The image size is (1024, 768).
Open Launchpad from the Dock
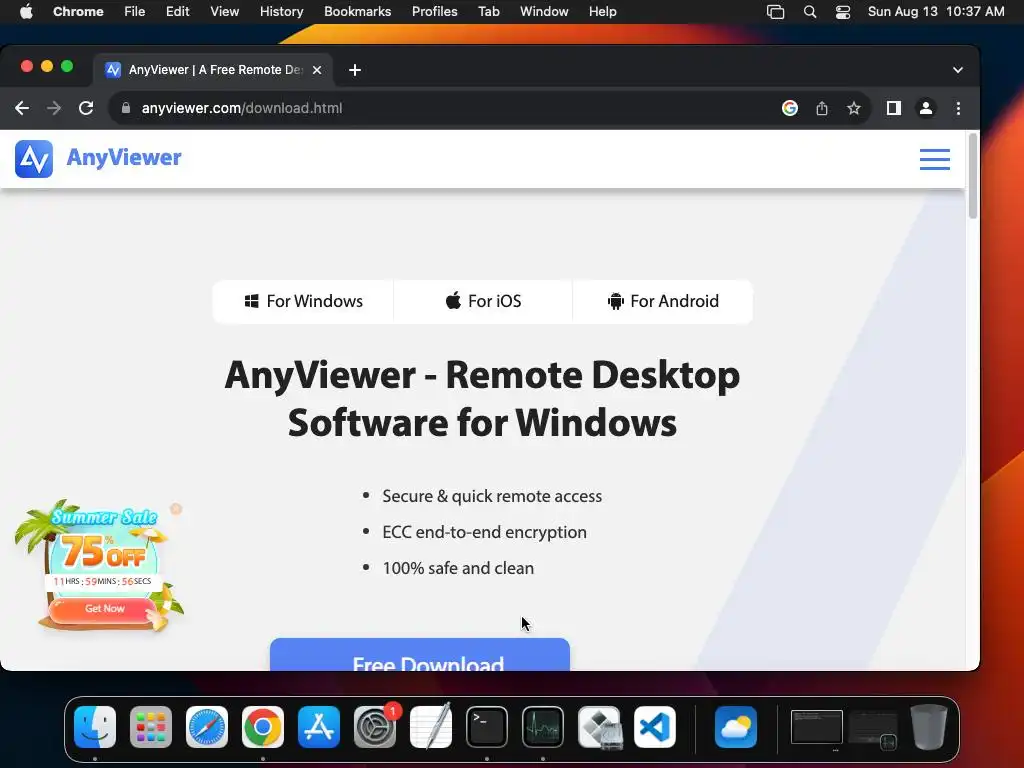151,727
